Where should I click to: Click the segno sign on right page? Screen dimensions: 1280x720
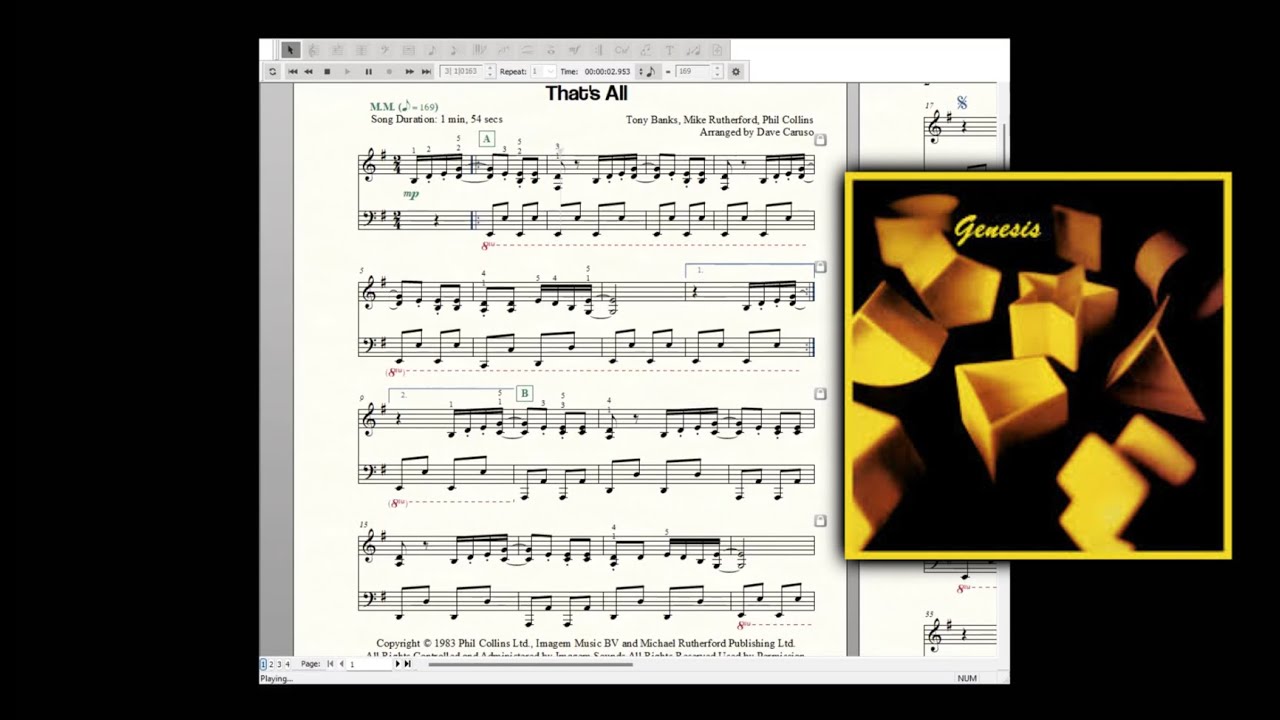[962, 102]
